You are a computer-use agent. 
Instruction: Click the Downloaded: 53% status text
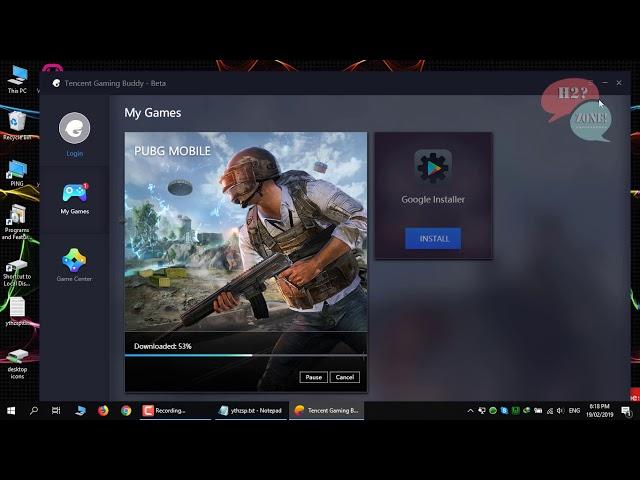point(162,346)
